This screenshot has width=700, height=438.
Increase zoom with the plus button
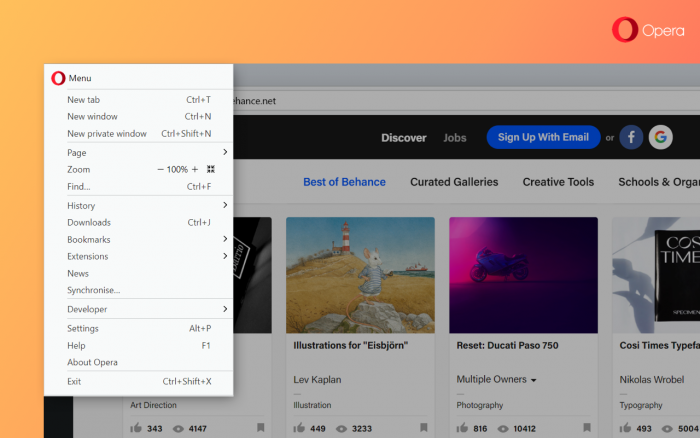click(195, 170)
